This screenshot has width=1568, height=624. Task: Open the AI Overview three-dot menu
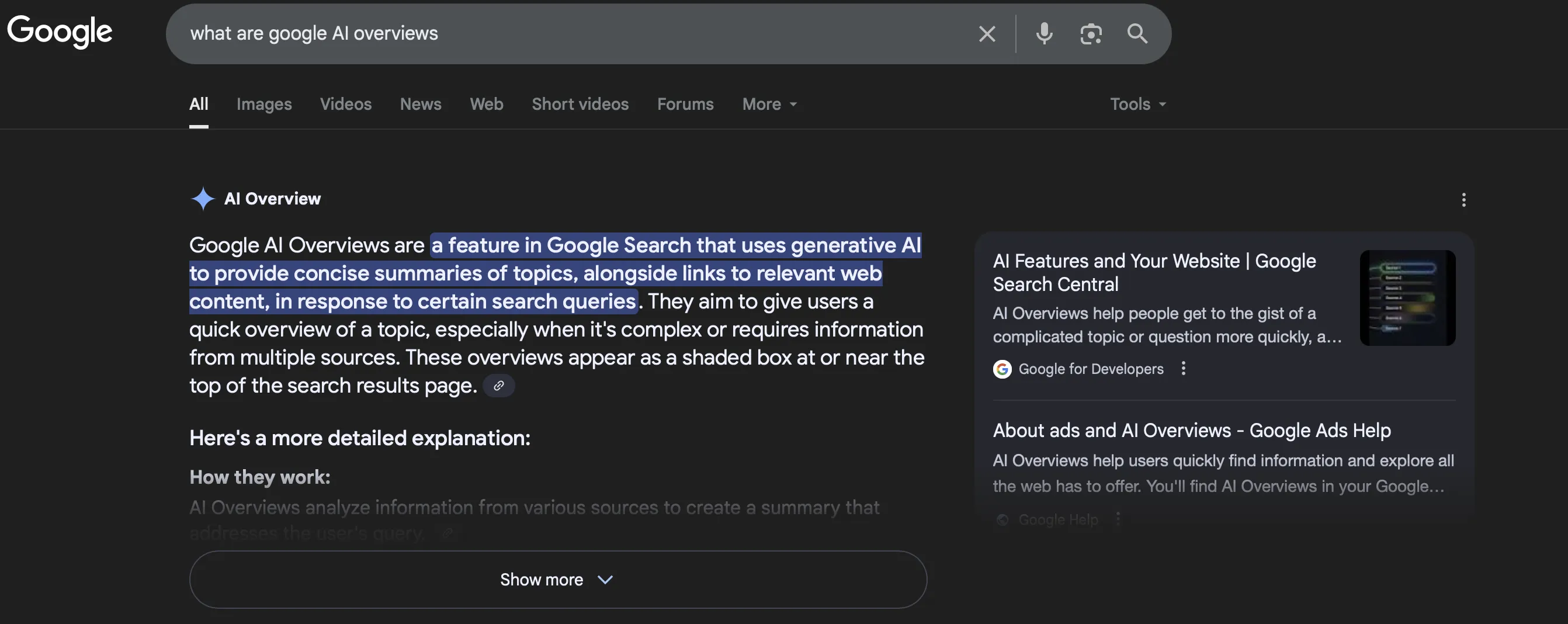[1463, 200]
